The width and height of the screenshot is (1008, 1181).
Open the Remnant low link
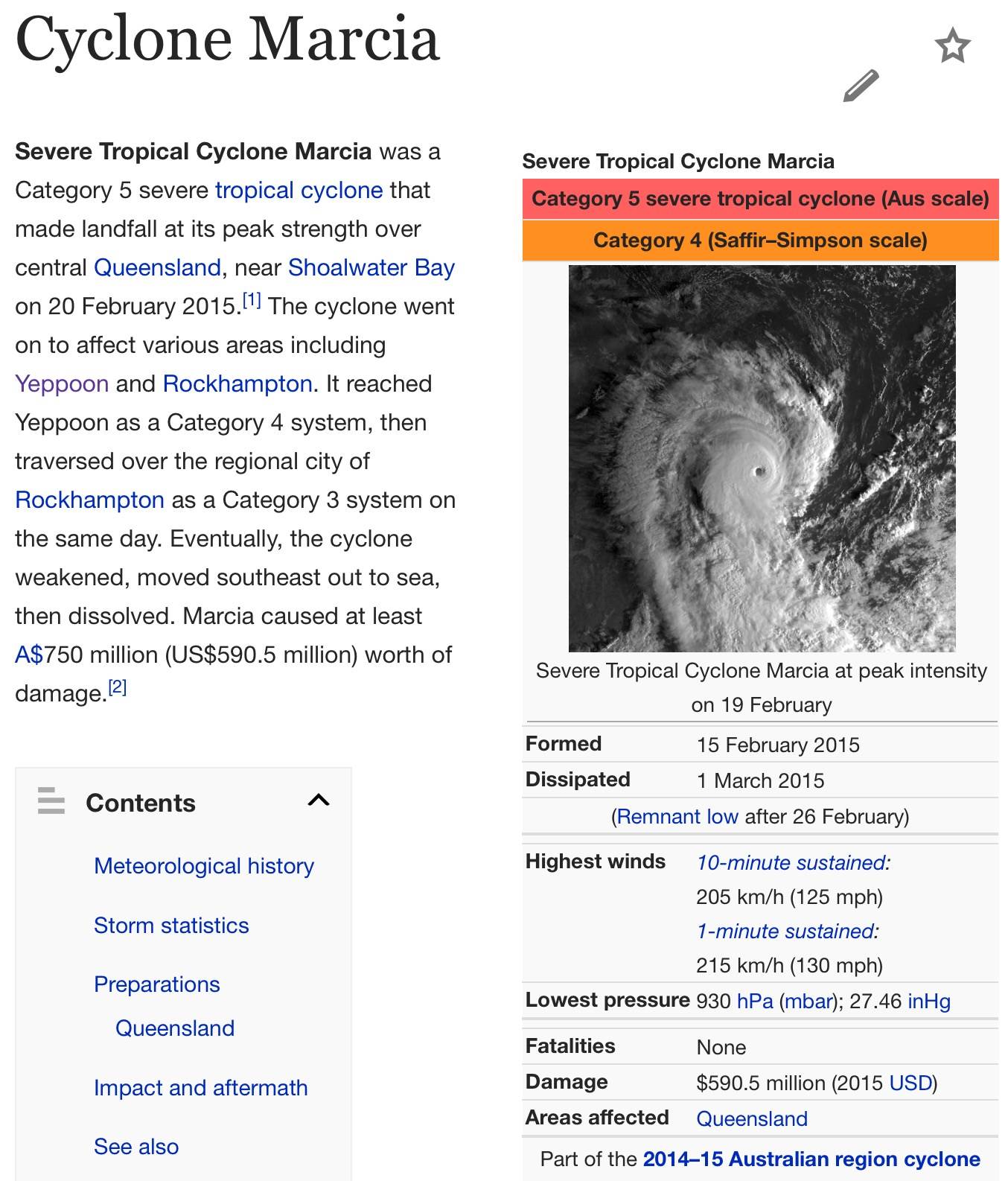677,817
